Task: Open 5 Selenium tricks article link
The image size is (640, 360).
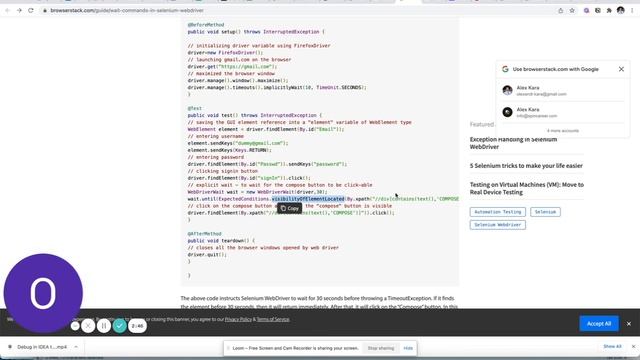Action: [526, 166]
